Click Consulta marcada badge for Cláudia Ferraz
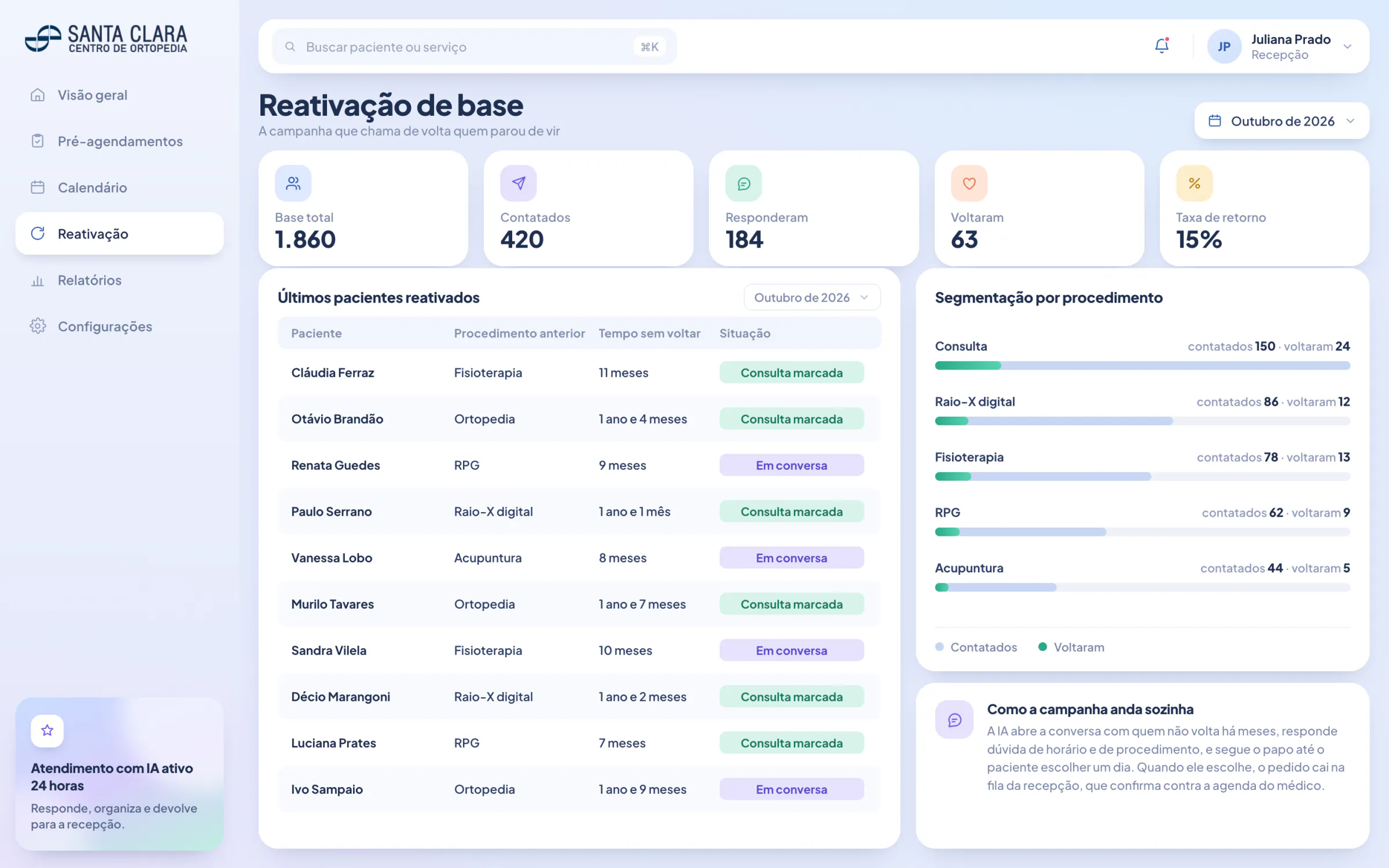The image size is (1389, 868). click(791, 373)
